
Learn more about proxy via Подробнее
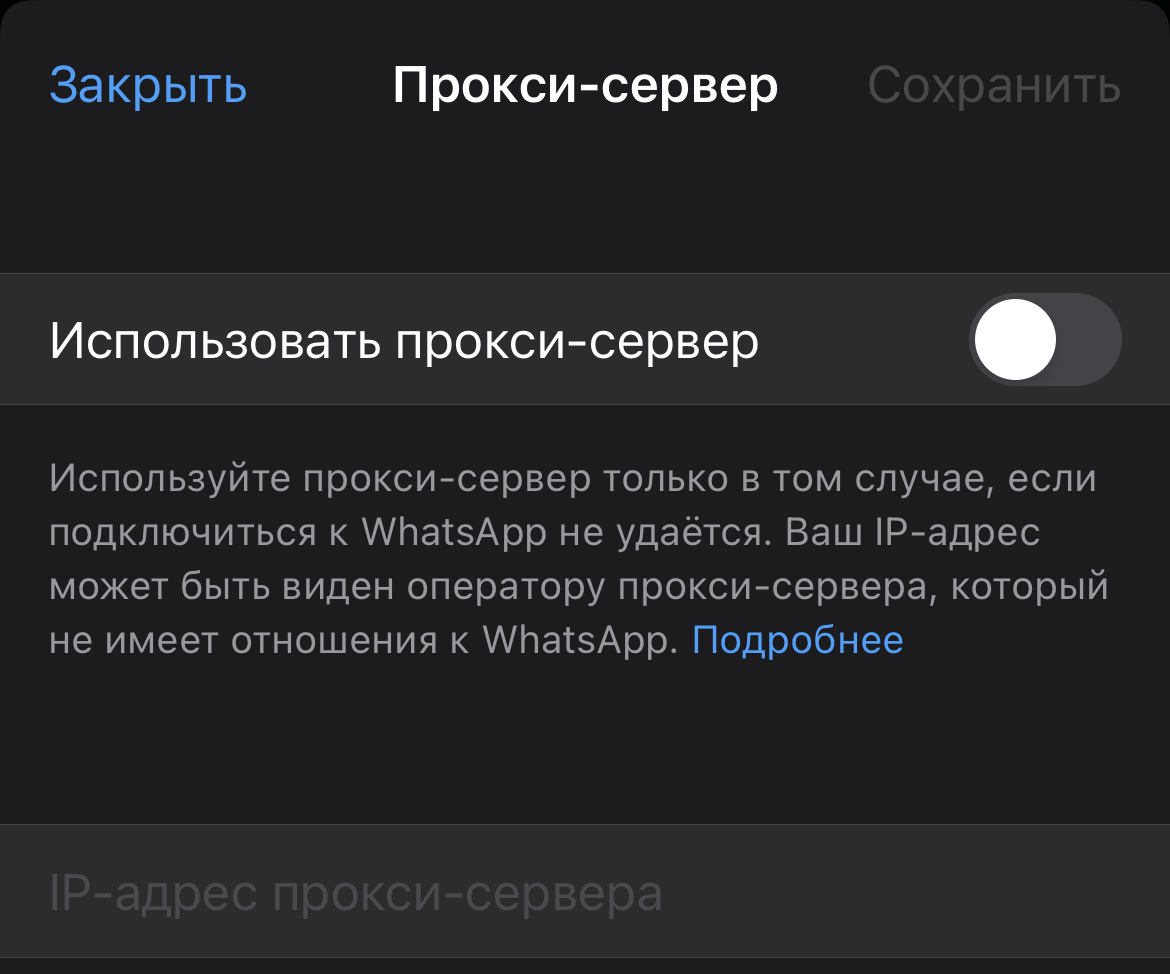pos(797,640)
